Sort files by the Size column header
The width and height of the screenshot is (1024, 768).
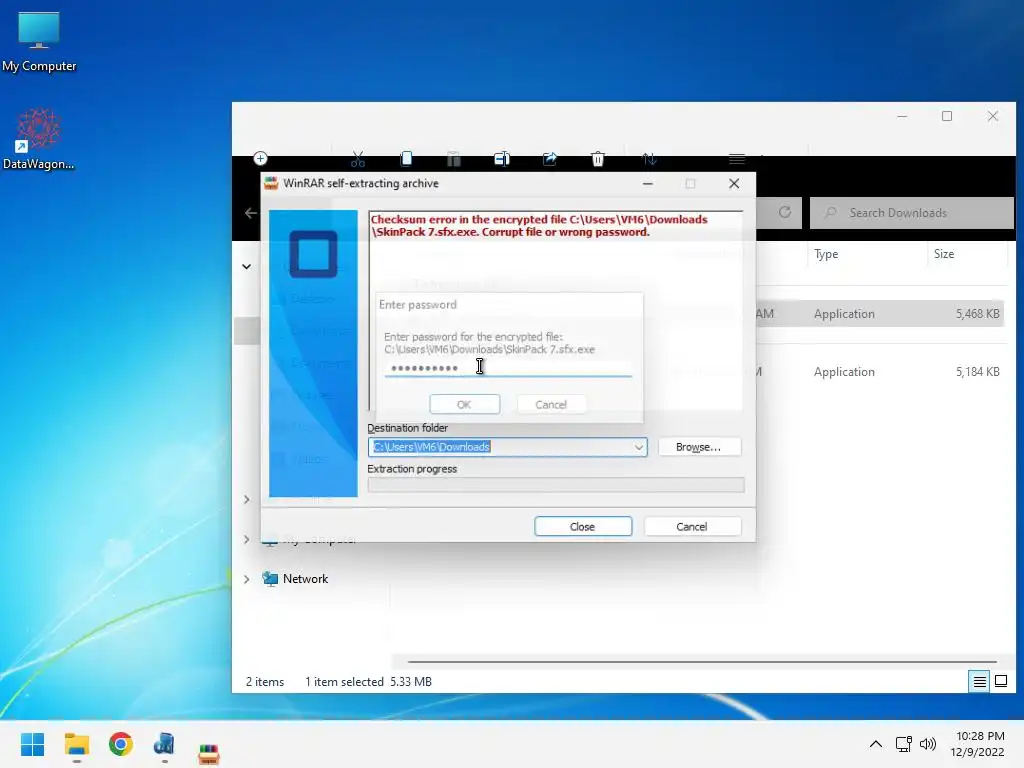point(944,254)
